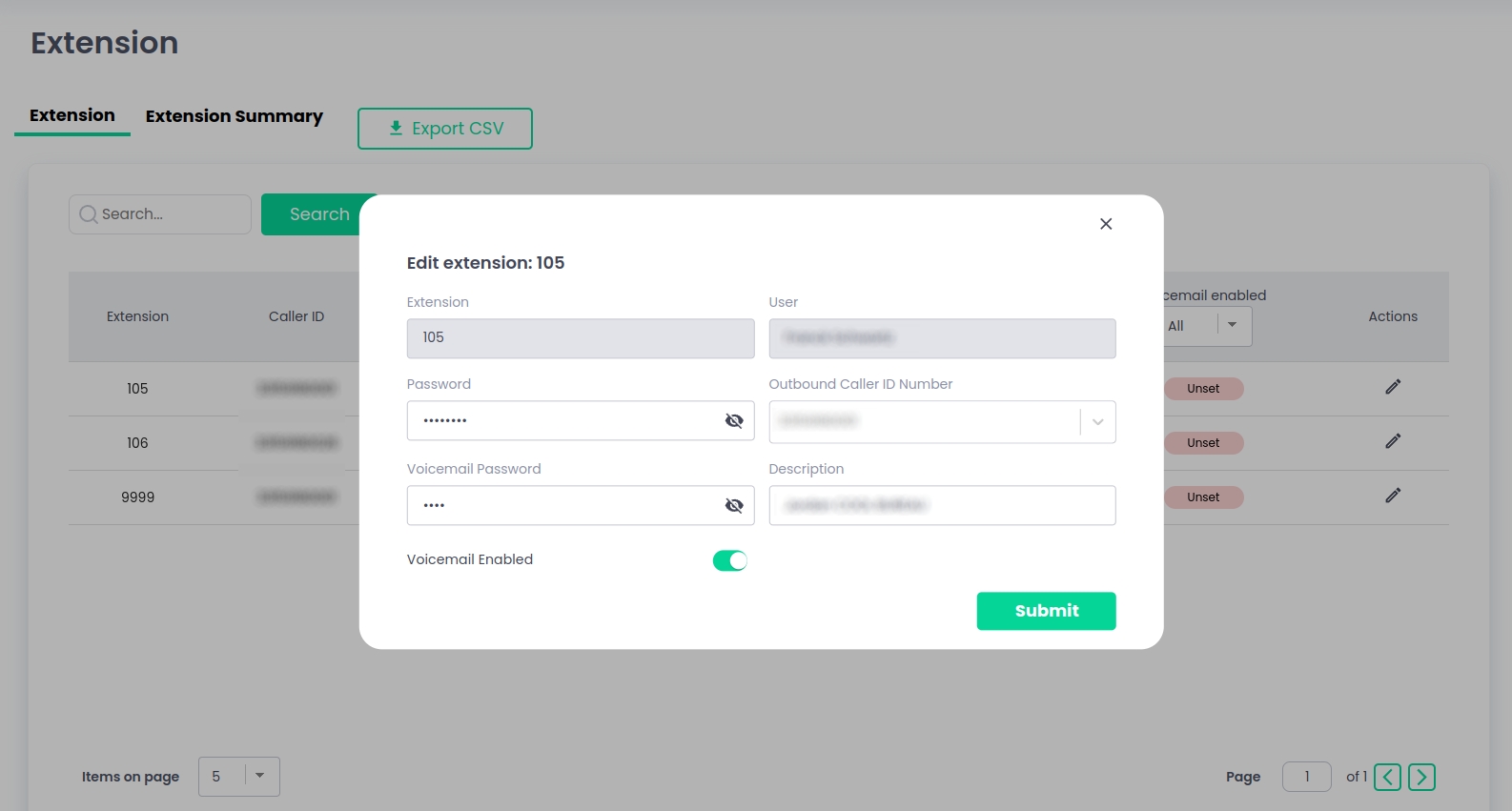This screenshot has height=811, width=1512.
Task: Go to the next page arrow
Action: [1421, 778]
